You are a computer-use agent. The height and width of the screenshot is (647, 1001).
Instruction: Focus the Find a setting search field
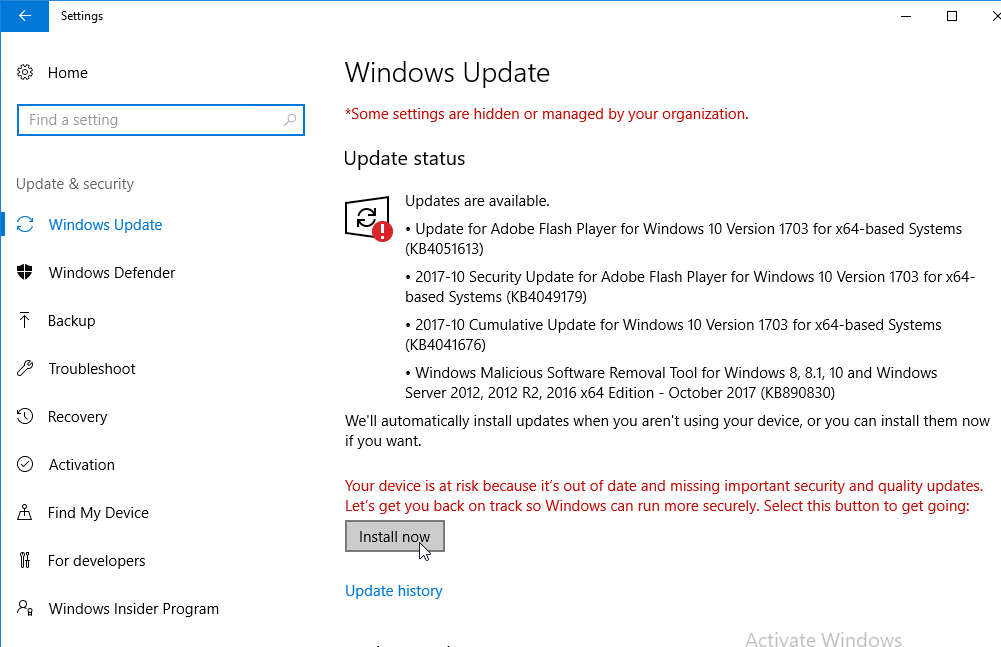point(150,120)
